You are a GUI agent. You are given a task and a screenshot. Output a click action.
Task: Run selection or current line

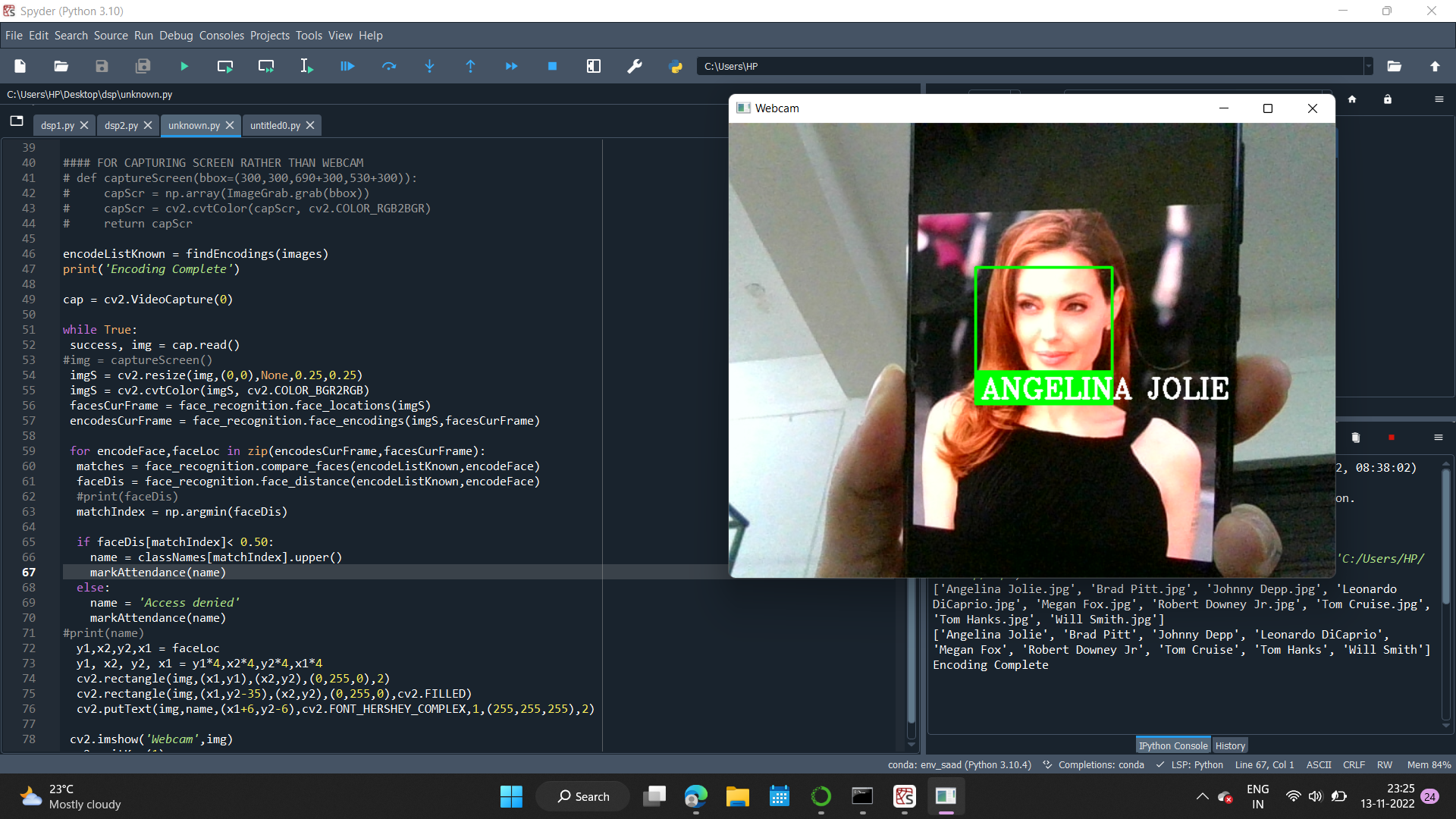click(x=306, y=67)
